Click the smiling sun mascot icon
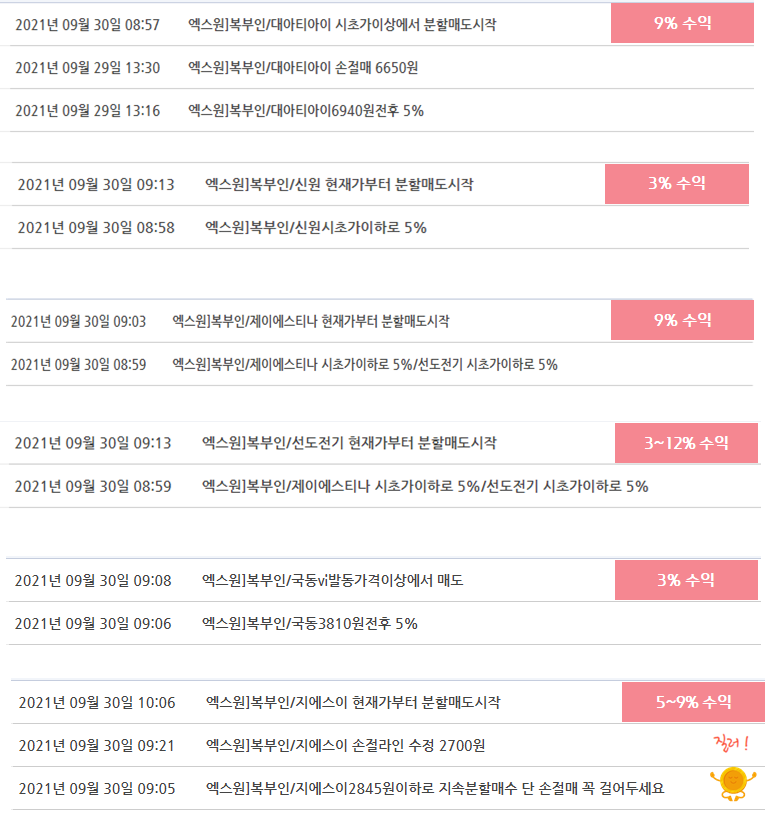Screen dimensions: 782x824 [733, 784]
